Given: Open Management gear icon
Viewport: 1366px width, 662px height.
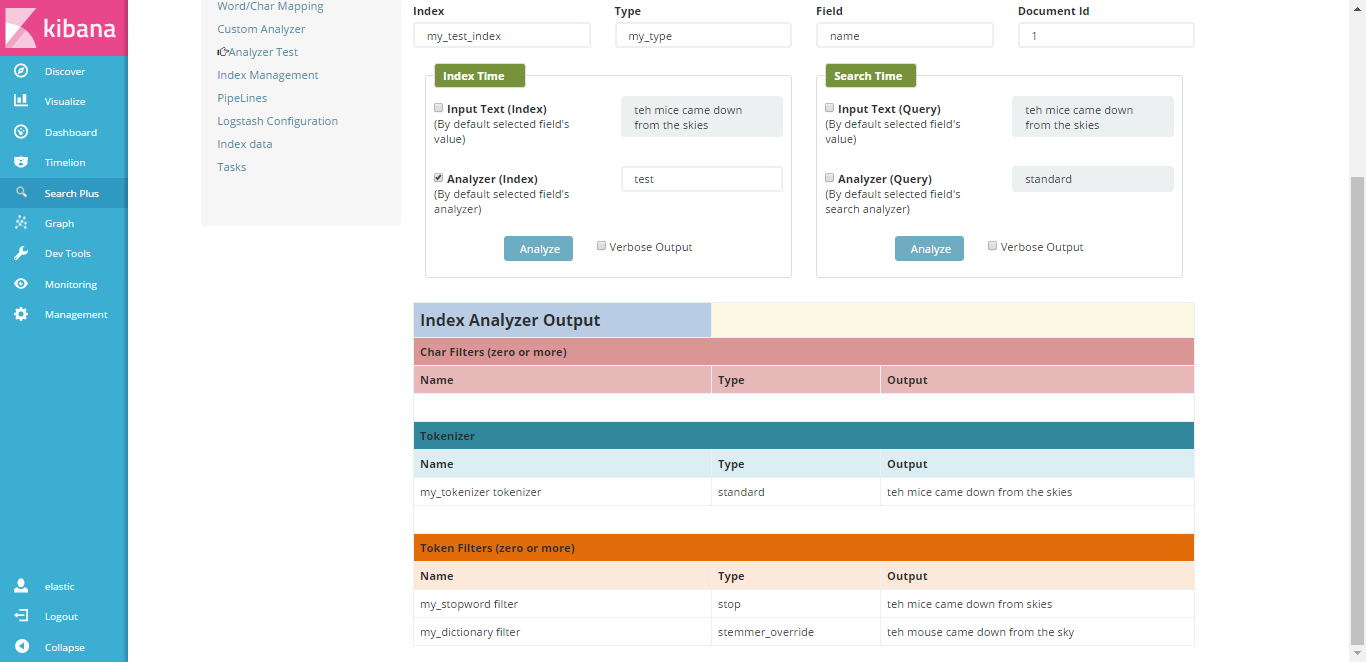Looking at the screenshot, I should [21, 314].
